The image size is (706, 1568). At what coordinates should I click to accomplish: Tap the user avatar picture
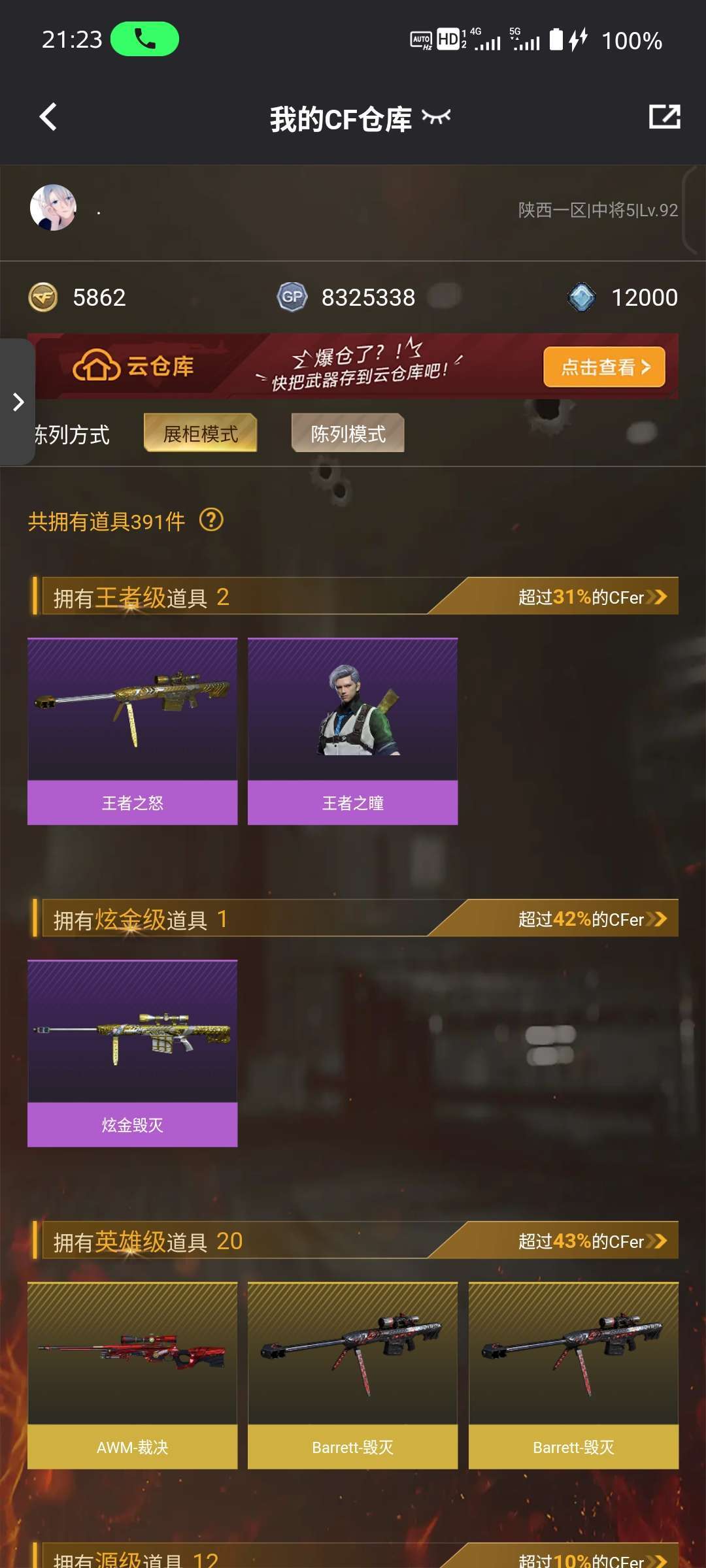pyautogui.click(x=53, y=208)
